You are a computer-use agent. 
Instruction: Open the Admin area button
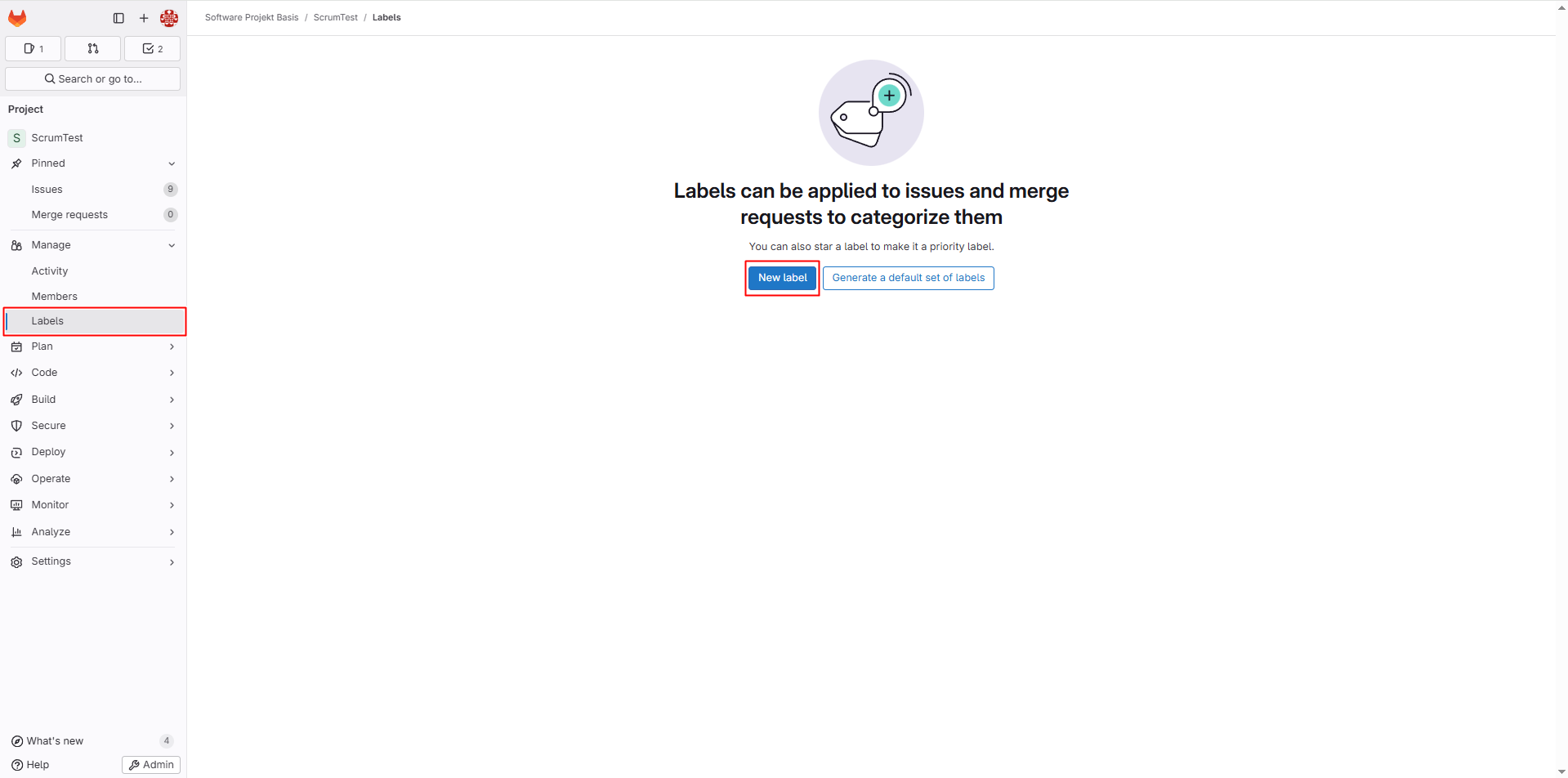click(x=151, y=765)
